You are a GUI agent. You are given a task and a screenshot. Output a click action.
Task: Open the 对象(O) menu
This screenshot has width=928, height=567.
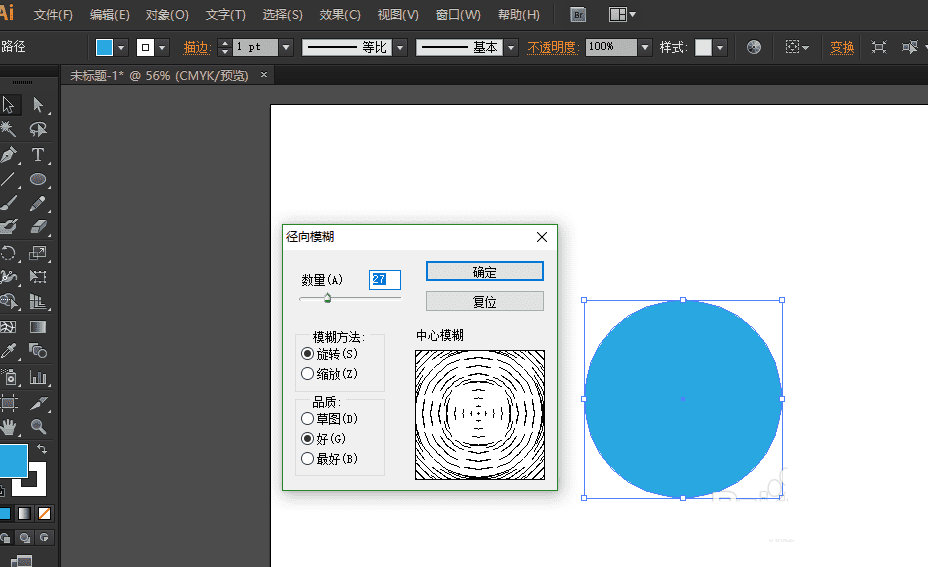(x=167, y=15)
